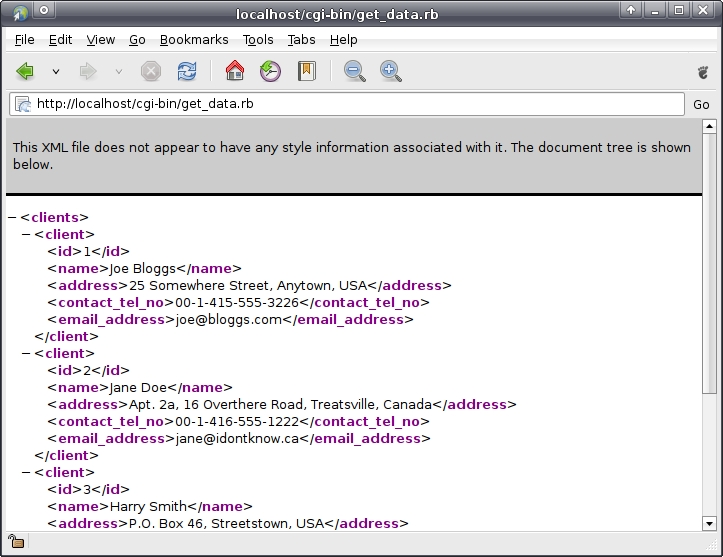This screenshot has width=723, height=557.
Task: Click the security lock in status bar
Action: 17,541
